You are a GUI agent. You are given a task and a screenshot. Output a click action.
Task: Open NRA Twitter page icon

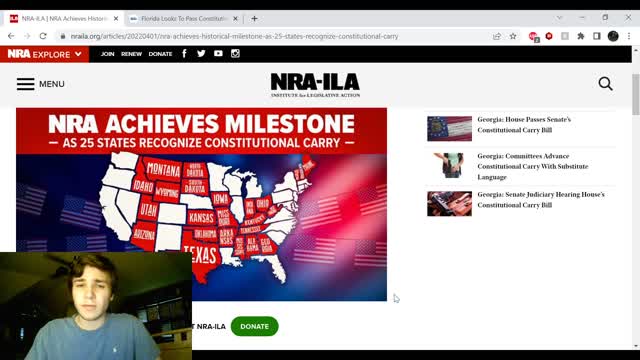[201, 54]
